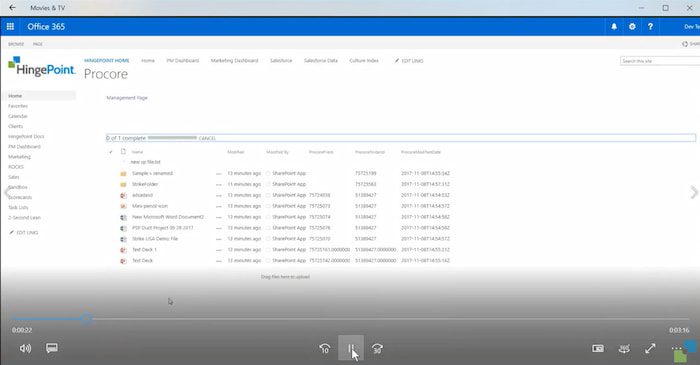
Task: Click the folder icon for Sample + renamed
Action: tap(123, 174)
